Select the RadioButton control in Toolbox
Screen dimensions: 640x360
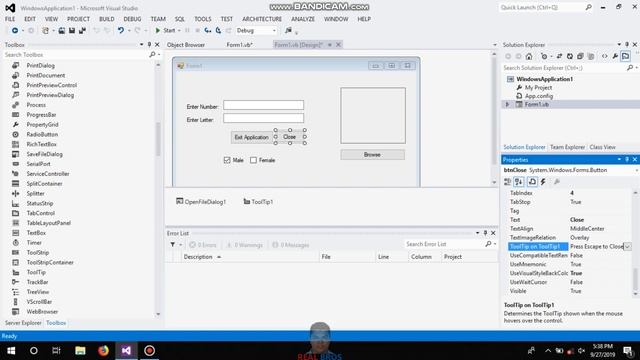click(42, 134)
